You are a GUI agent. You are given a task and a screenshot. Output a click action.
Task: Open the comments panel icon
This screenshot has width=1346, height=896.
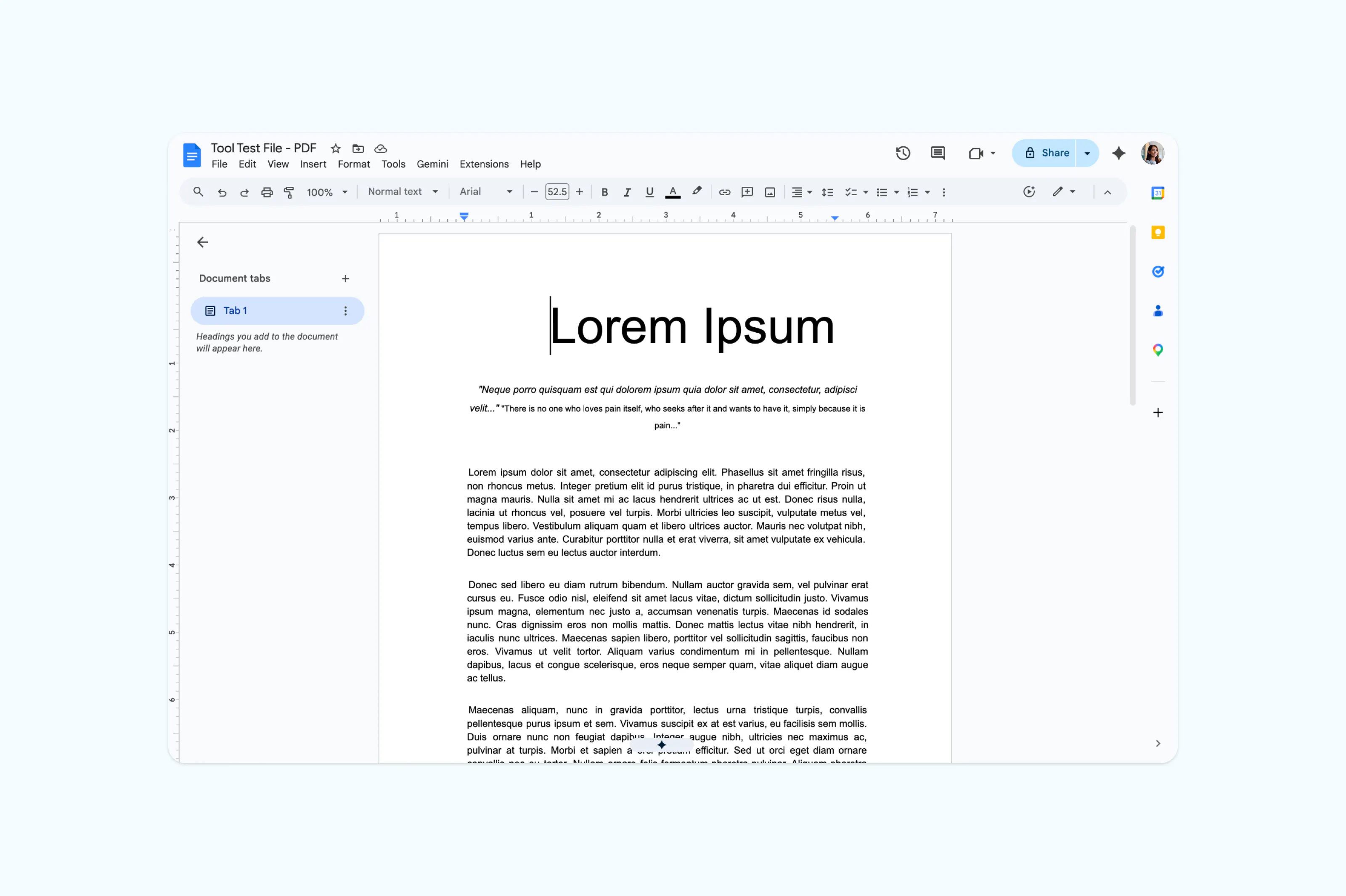click(x=938, y=153)
